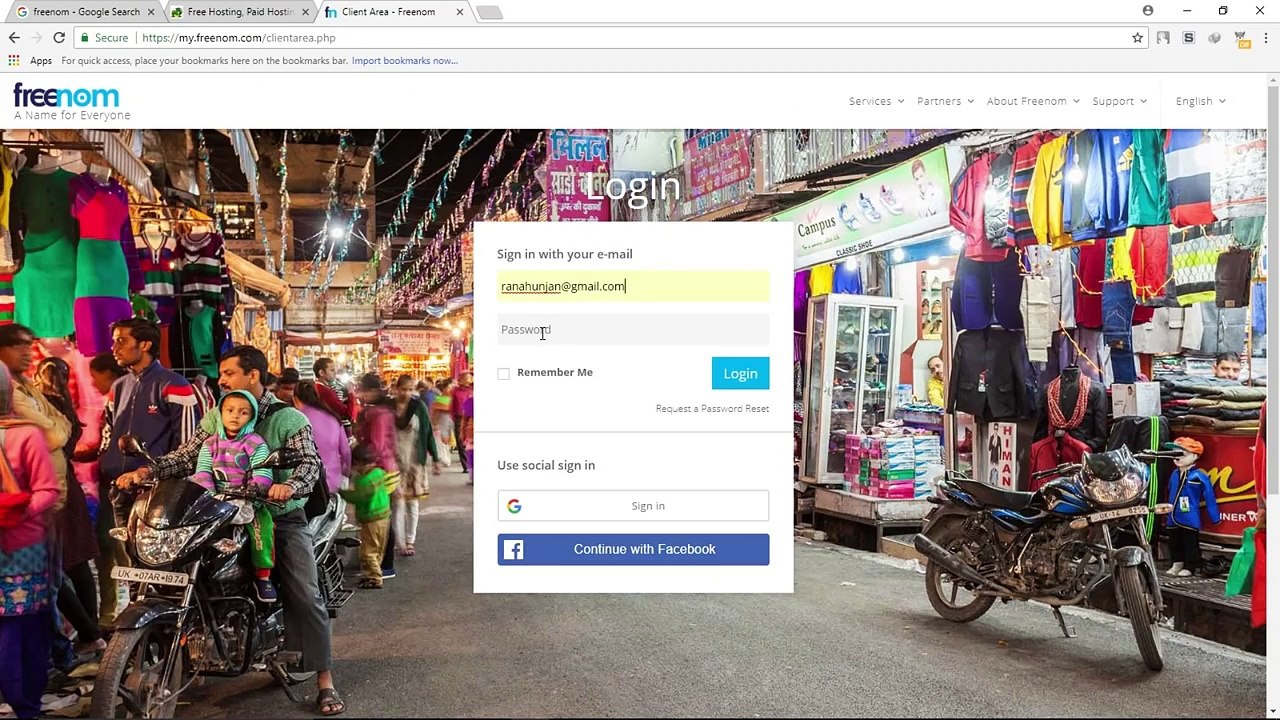Screen dimensions: 1280x720
Task: Expand the Support dropdown menu
Action: click(x=1119, y=101)
